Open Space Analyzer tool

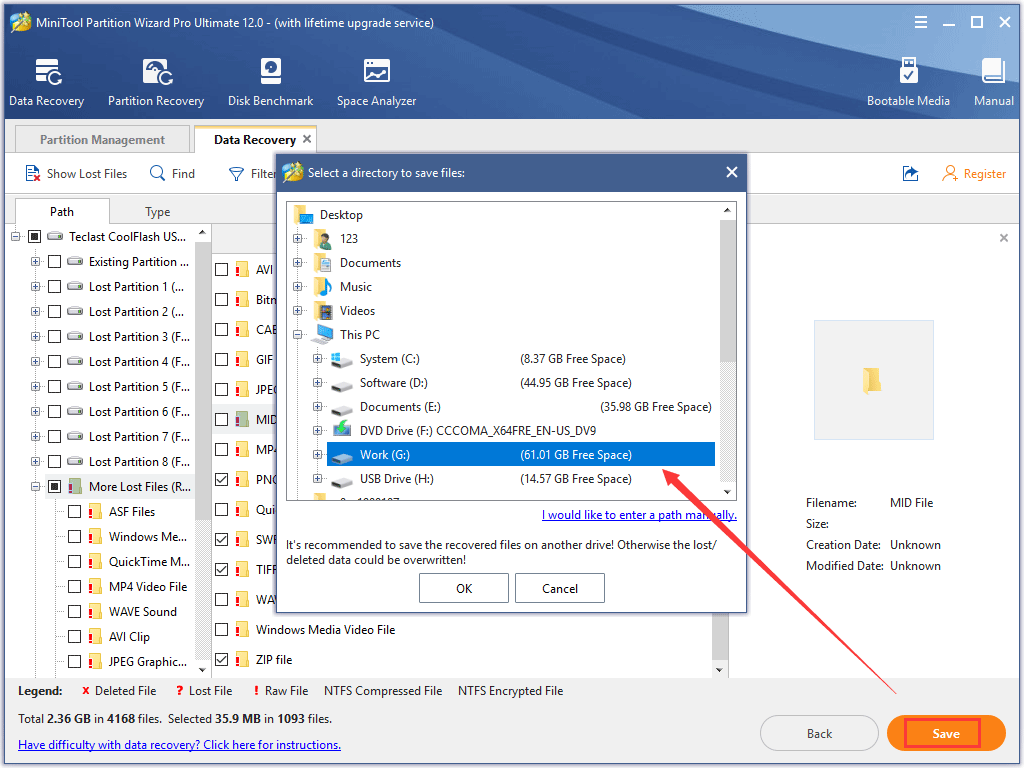point(376,82)
